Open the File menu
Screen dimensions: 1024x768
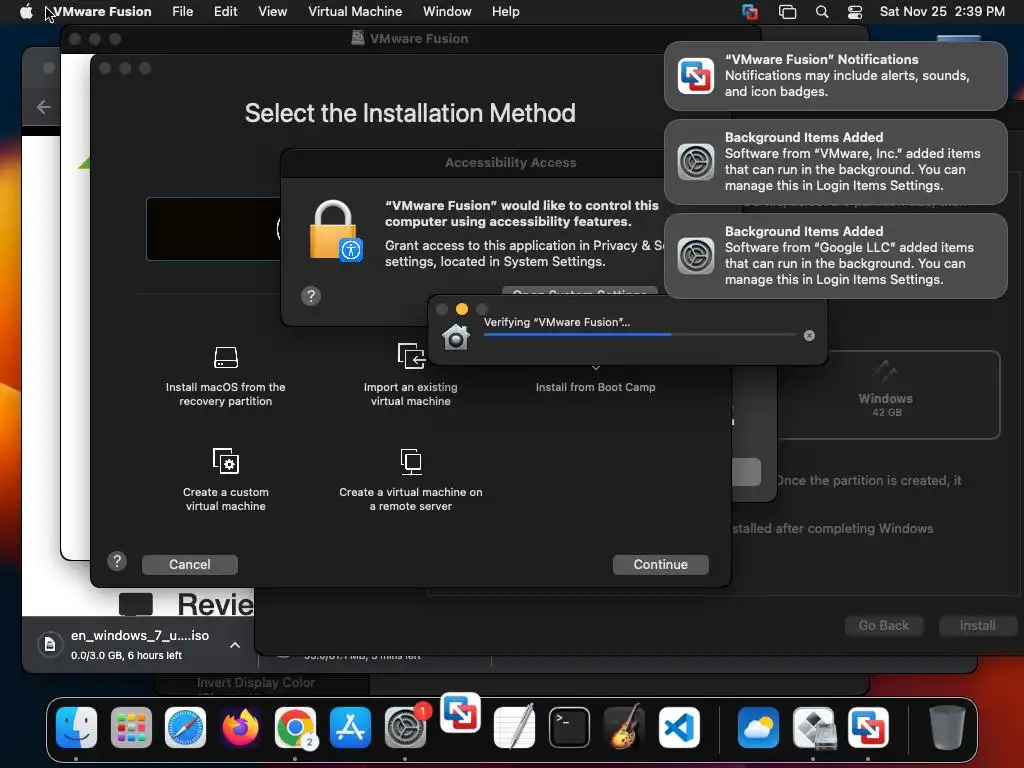click(x=183, y=12)
